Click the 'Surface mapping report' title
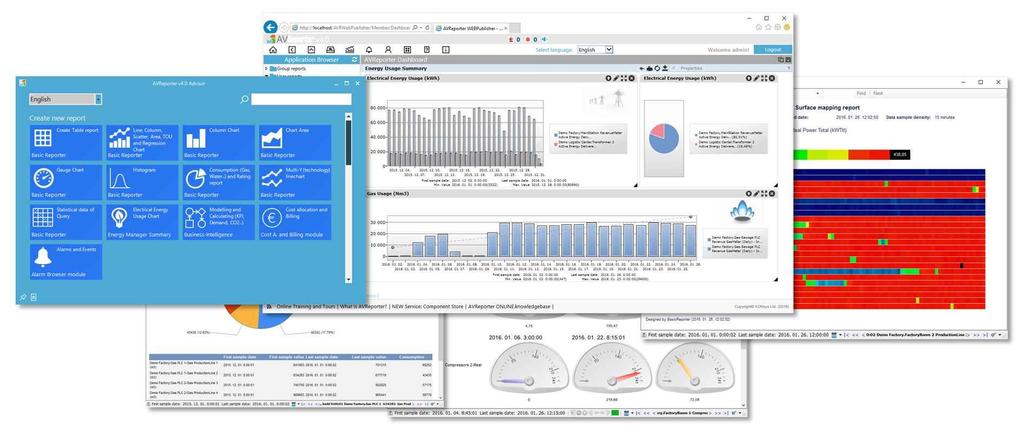This screenshot has width=1024, height=429. pos(827,107)
